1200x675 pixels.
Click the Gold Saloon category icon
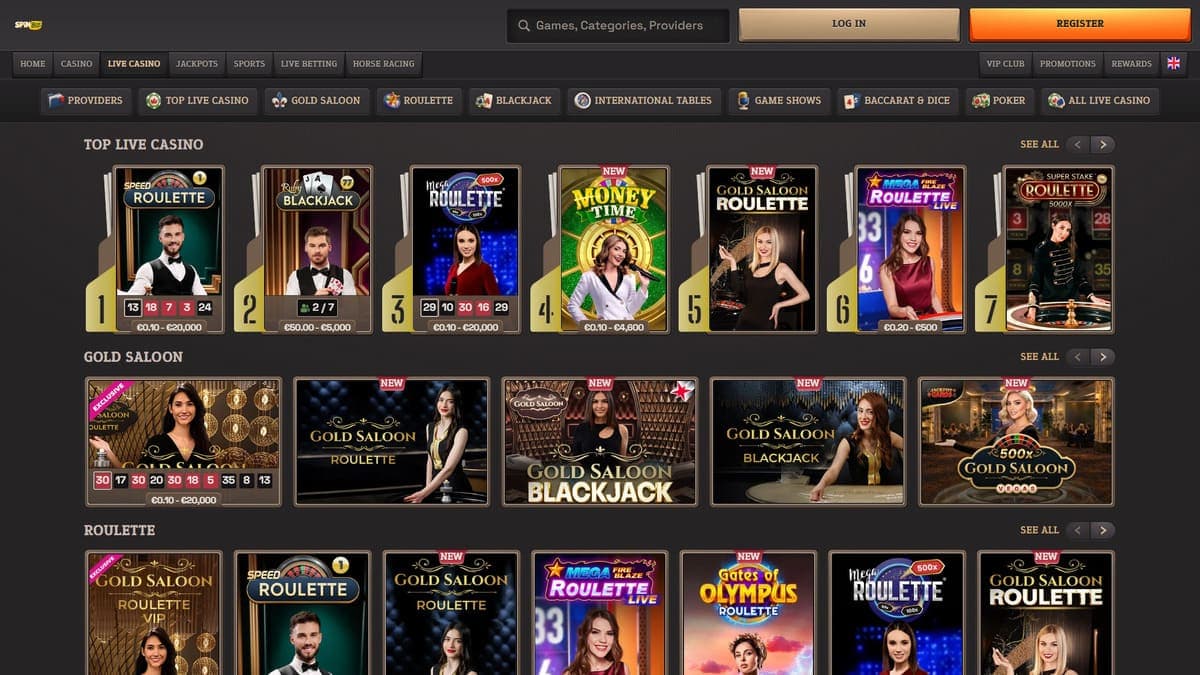(279, 100)
